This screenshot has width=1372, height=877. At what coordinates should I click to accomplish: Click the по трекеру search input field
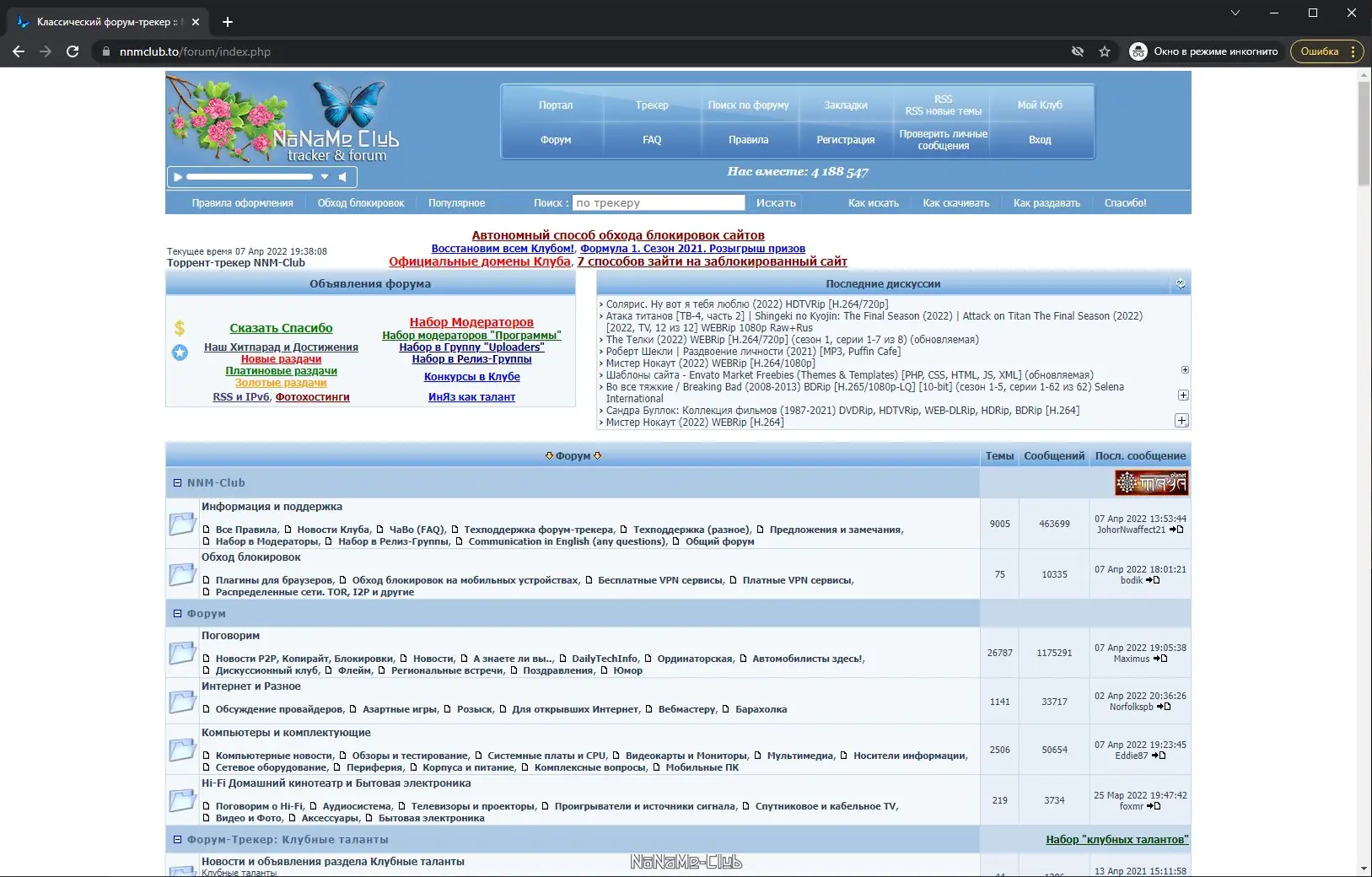(659, 202)
